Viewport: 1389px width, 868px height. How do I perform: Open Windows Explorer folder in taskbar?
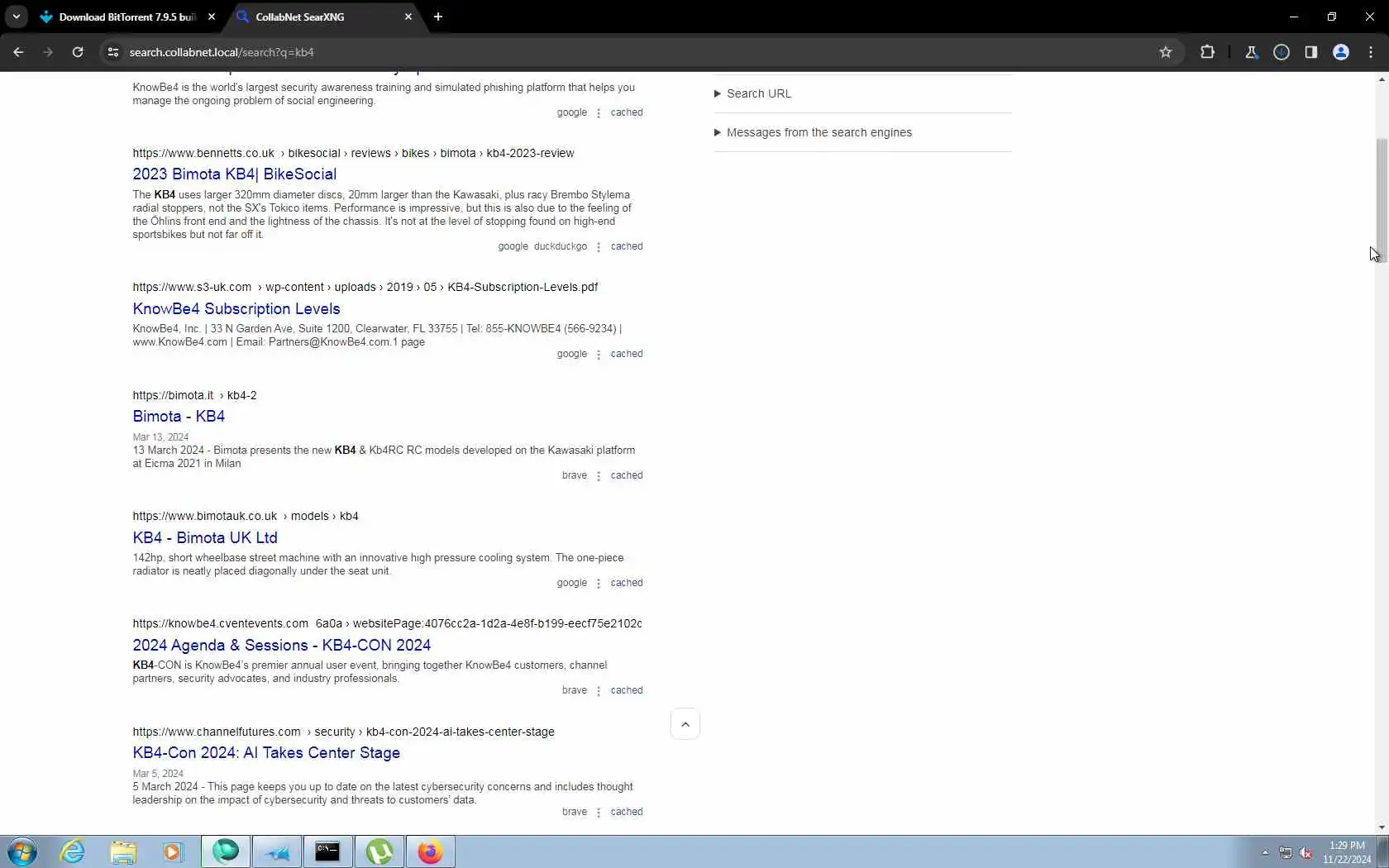(x=123, y=851)
